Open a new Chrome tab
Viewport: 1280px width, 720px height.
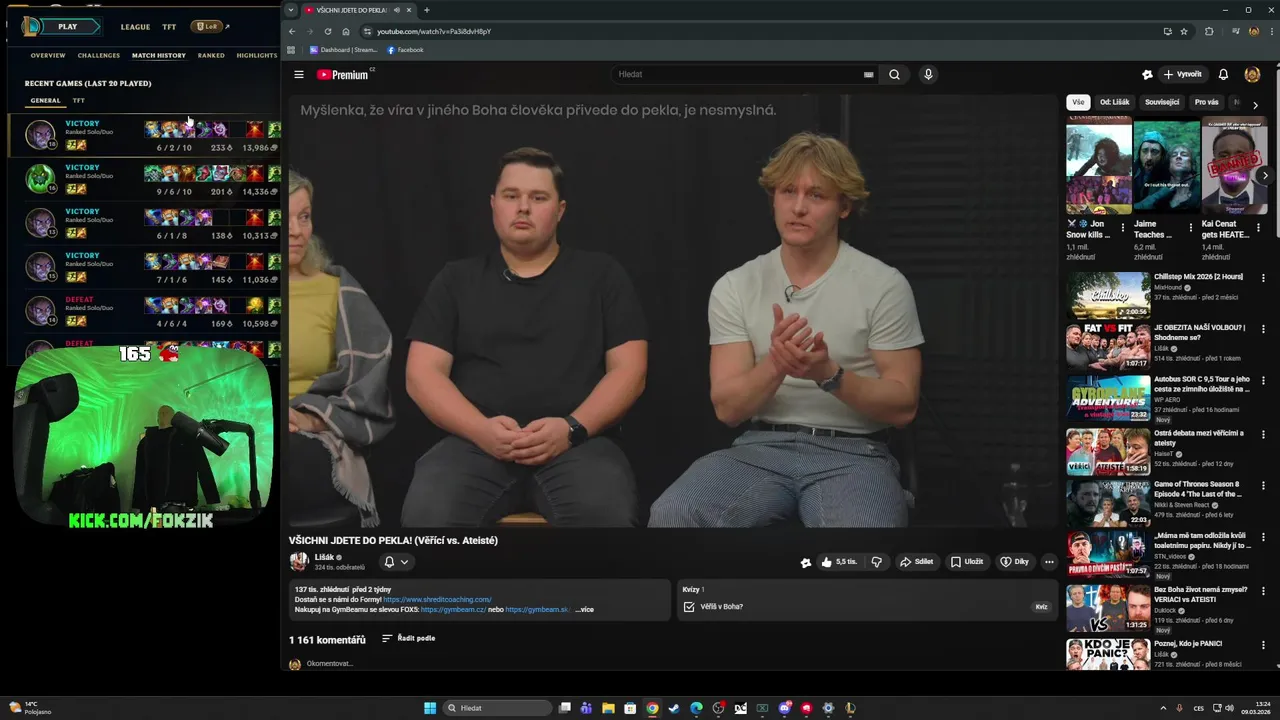(x=427, y=10)
